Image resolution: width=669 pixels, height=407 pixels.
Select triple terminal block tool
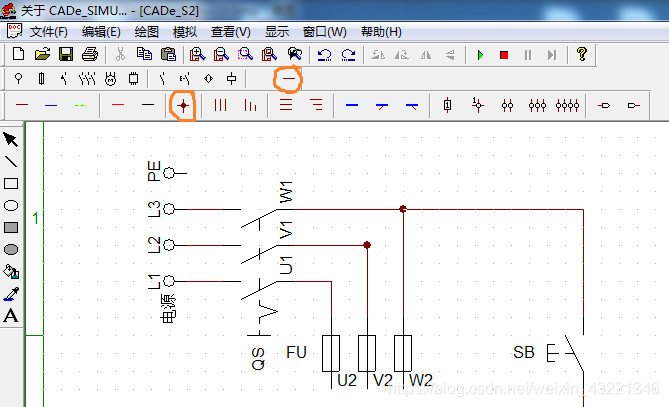click(537, 105)
